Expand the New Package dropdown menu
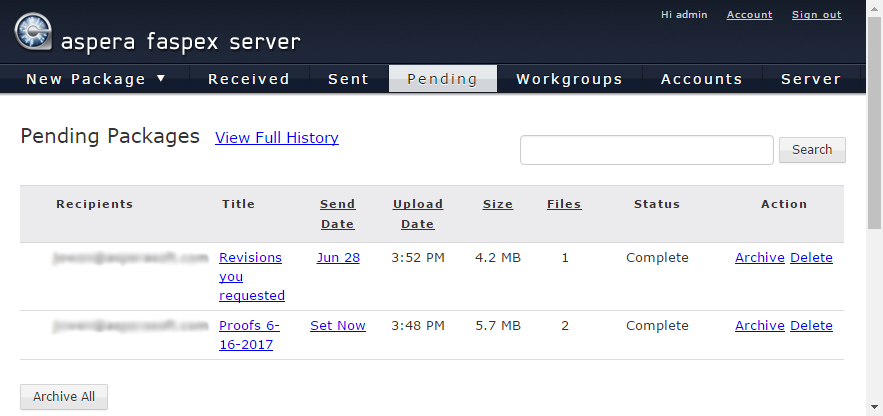 pos(96,79)
